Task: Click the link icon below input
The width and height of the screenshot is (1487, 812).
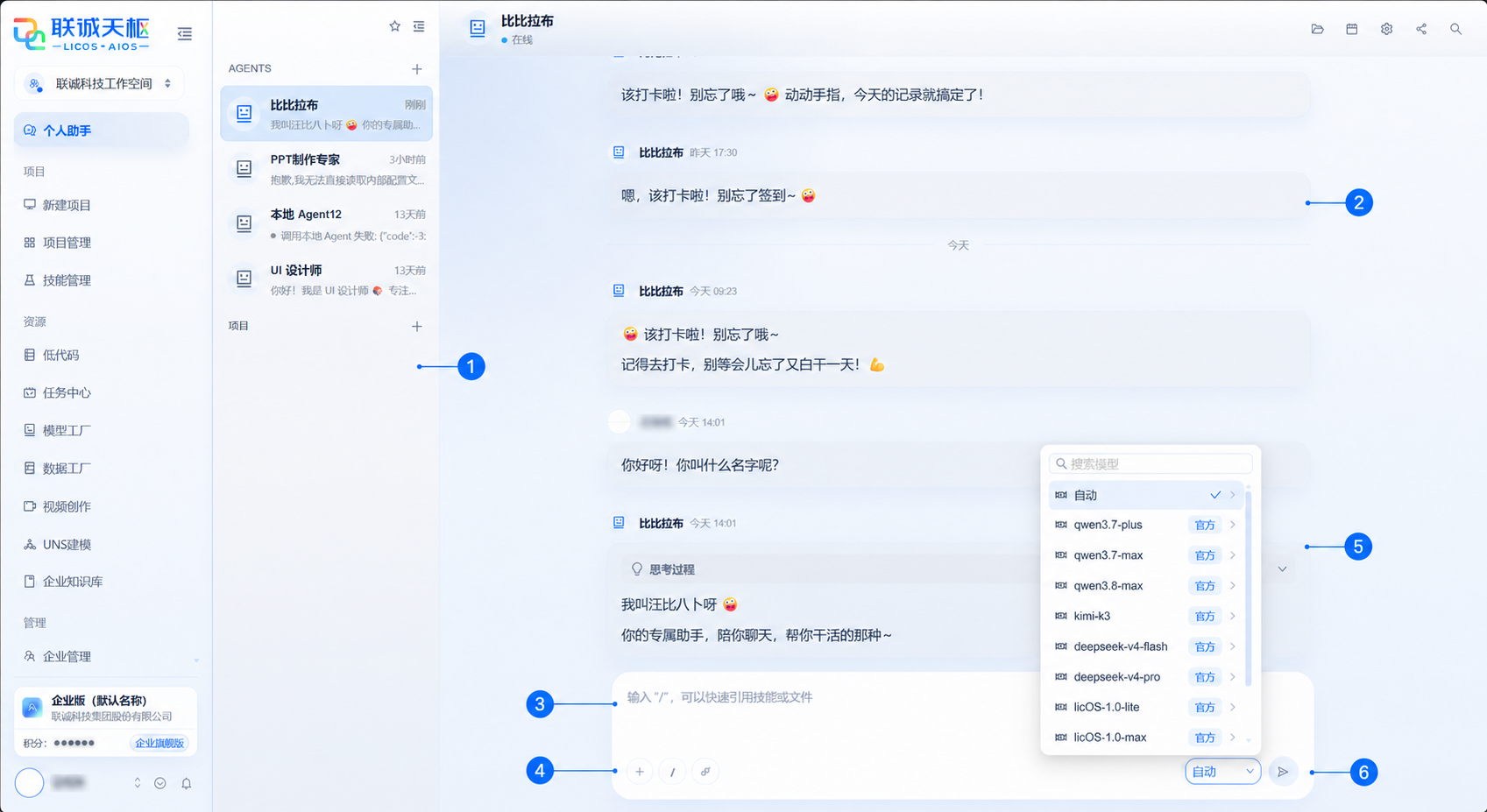Action: 705,772
